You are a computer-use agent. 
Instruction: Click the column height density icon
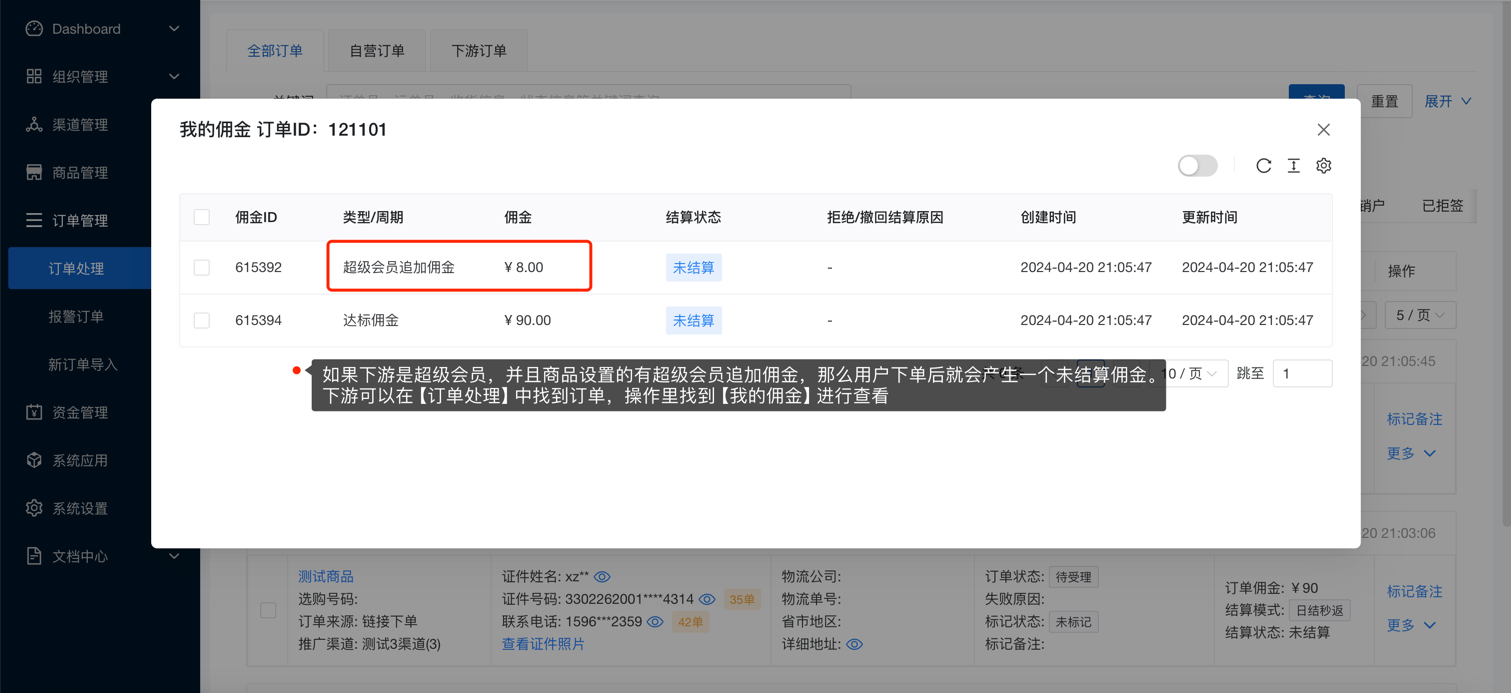click(x=1293, y=166)
